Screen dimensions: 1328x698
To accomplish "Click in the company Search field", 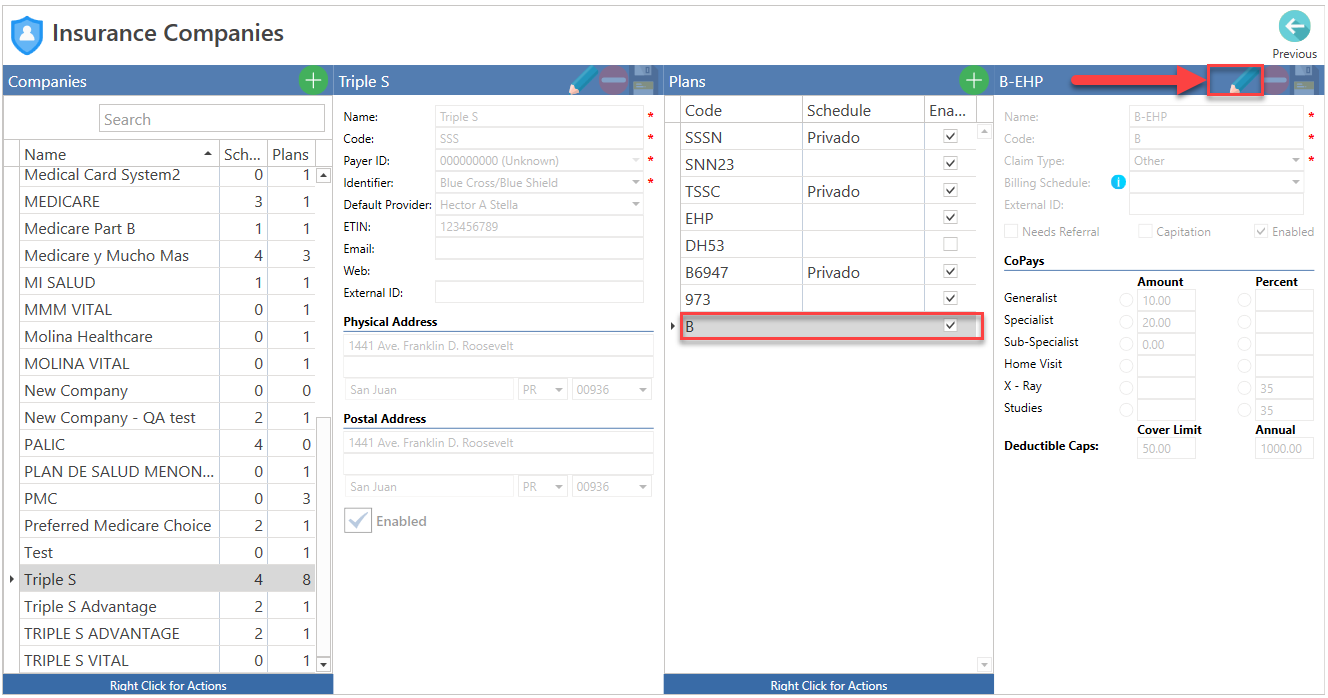I will (x=212, y=119).
